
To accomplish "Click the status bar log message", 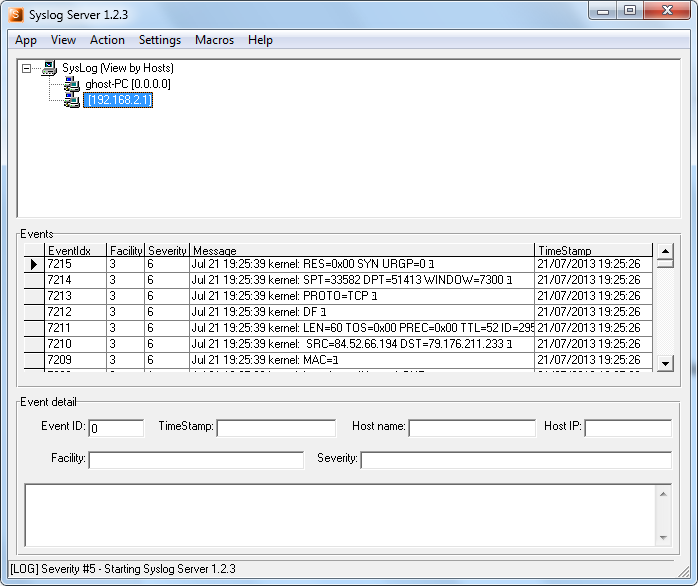I will click(x=123, y=569).
